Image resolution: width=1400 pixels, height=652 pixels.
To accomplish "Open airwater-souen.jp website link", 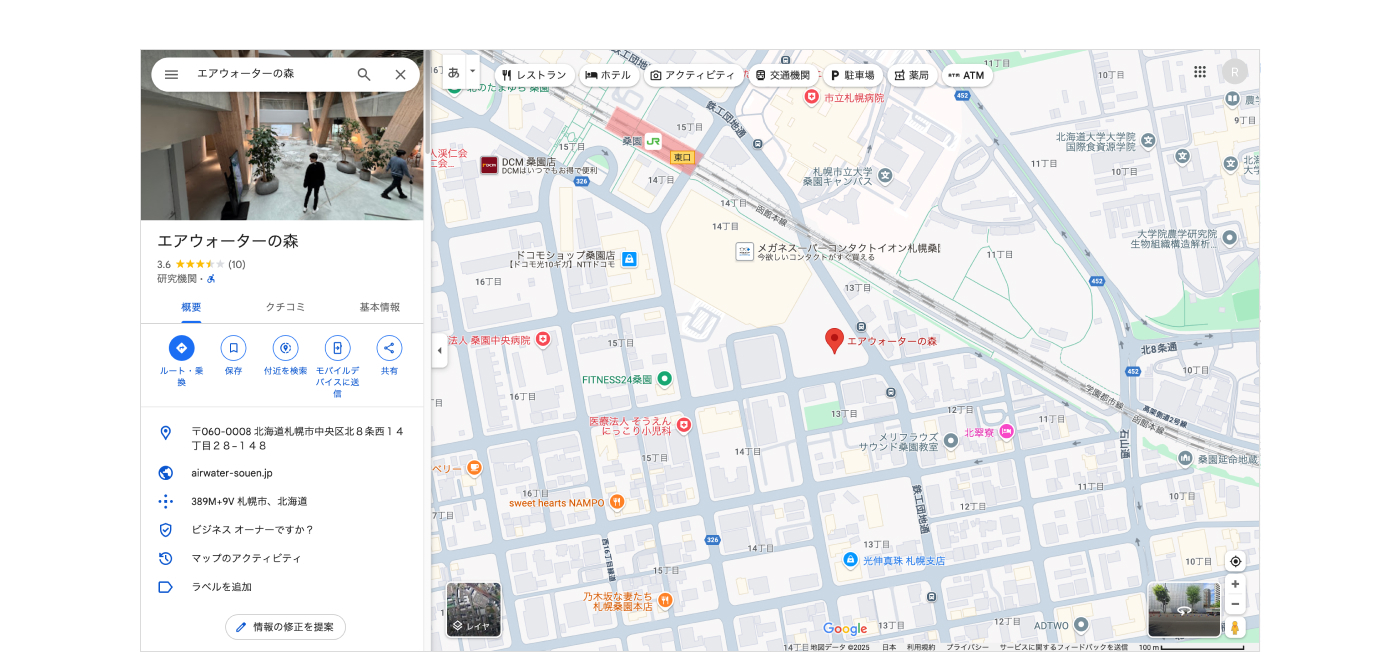I will point(232,473).
